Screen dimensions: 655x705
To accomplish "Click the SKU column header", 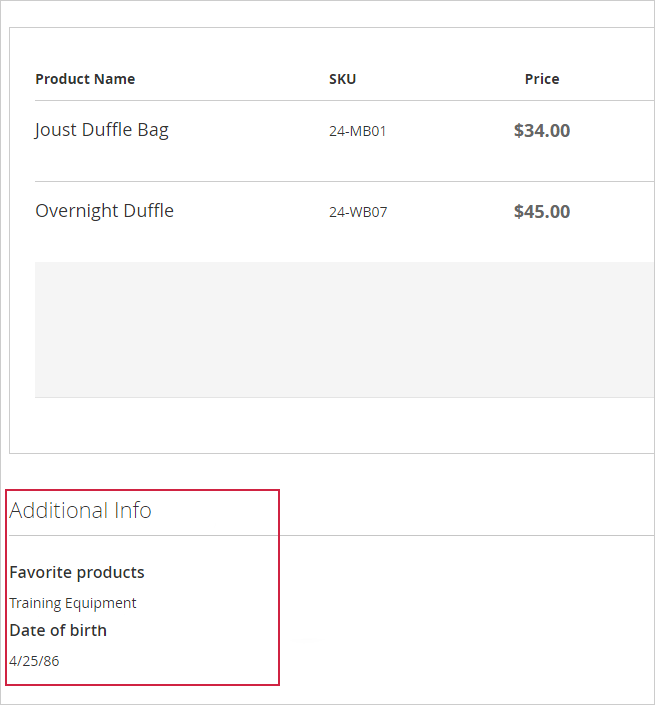I will coord(342,79).
